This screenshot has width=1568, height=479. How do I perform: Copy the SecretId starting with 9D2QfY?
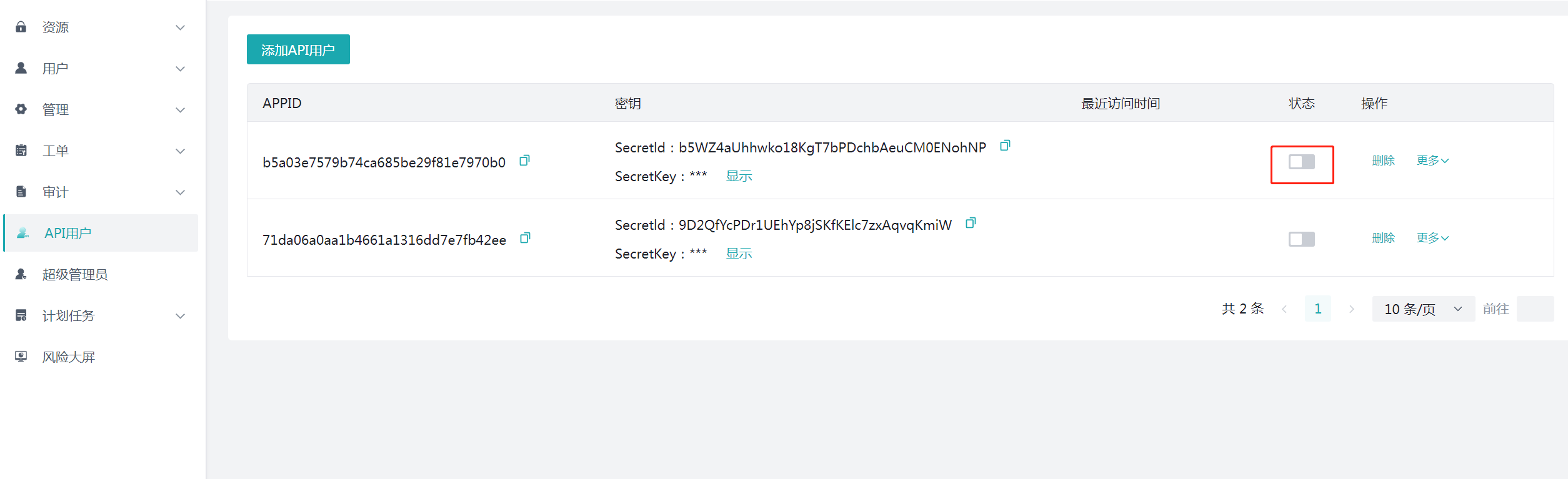coord(970,224)
